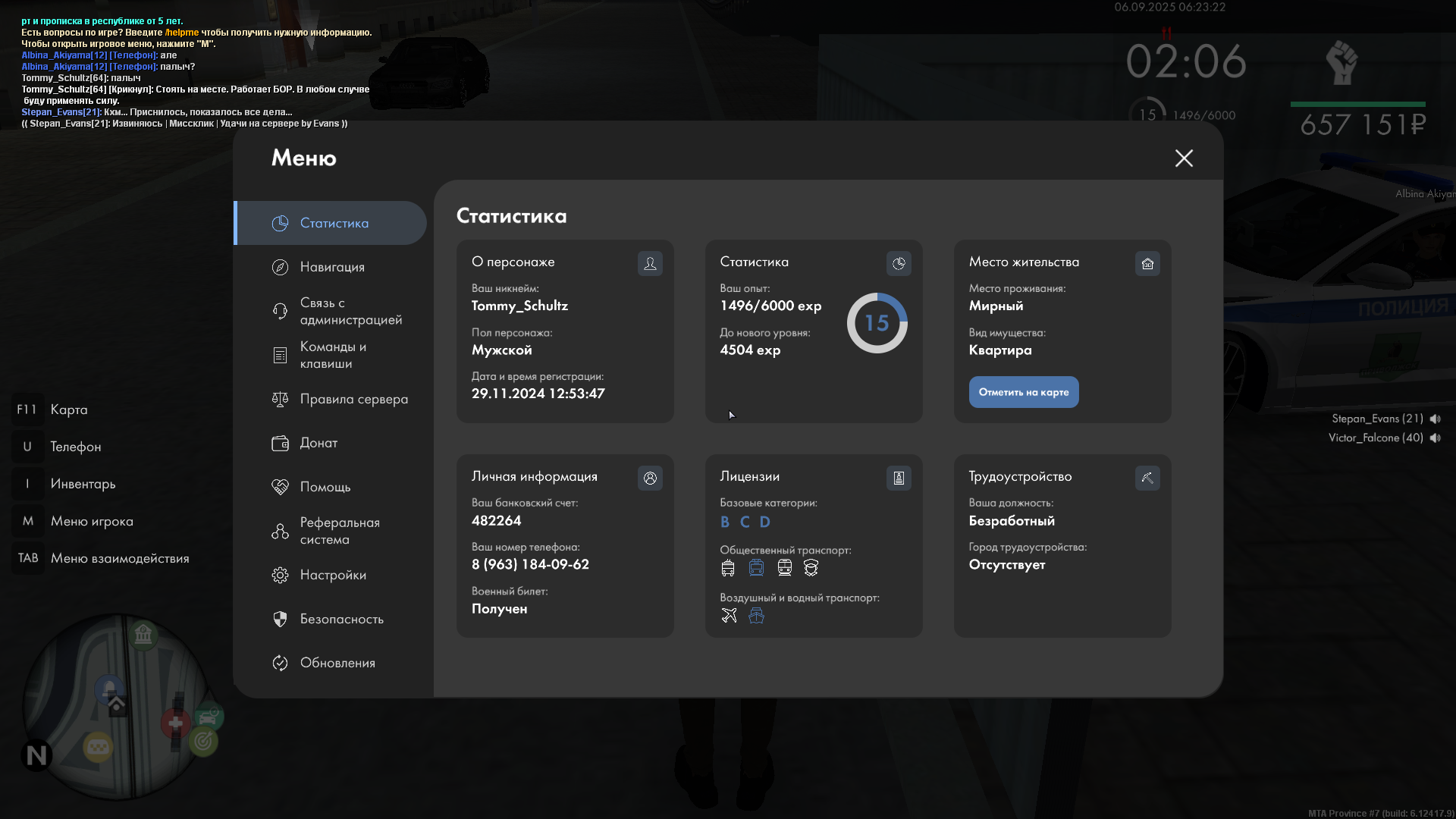The height and width of the screenshot is (819, 1456).
Task: Click the /helpme command in chat
Action: 182,33
